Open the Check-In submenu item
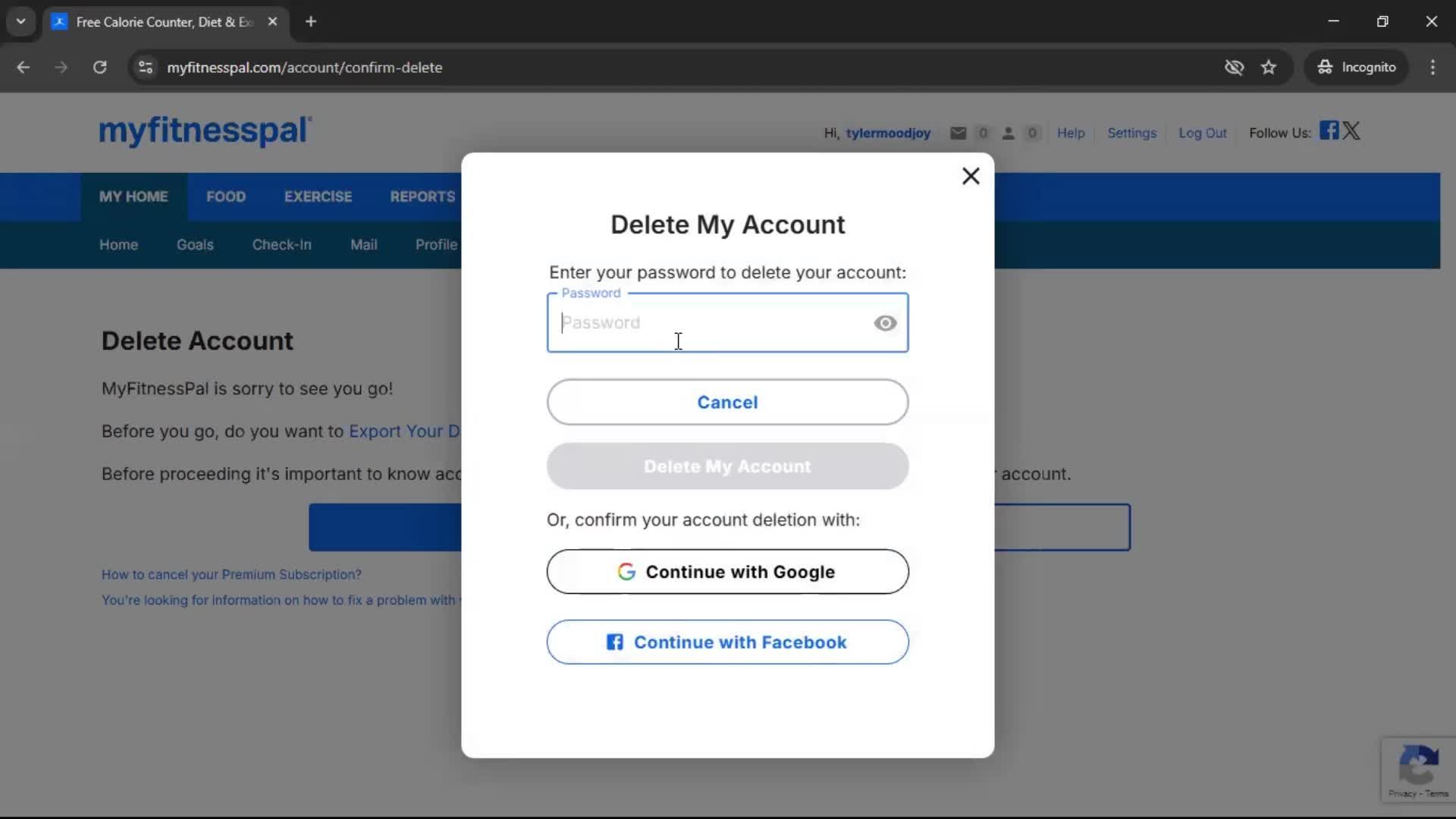The width and height of the screenshot is (1456, 819). point(281,245)
